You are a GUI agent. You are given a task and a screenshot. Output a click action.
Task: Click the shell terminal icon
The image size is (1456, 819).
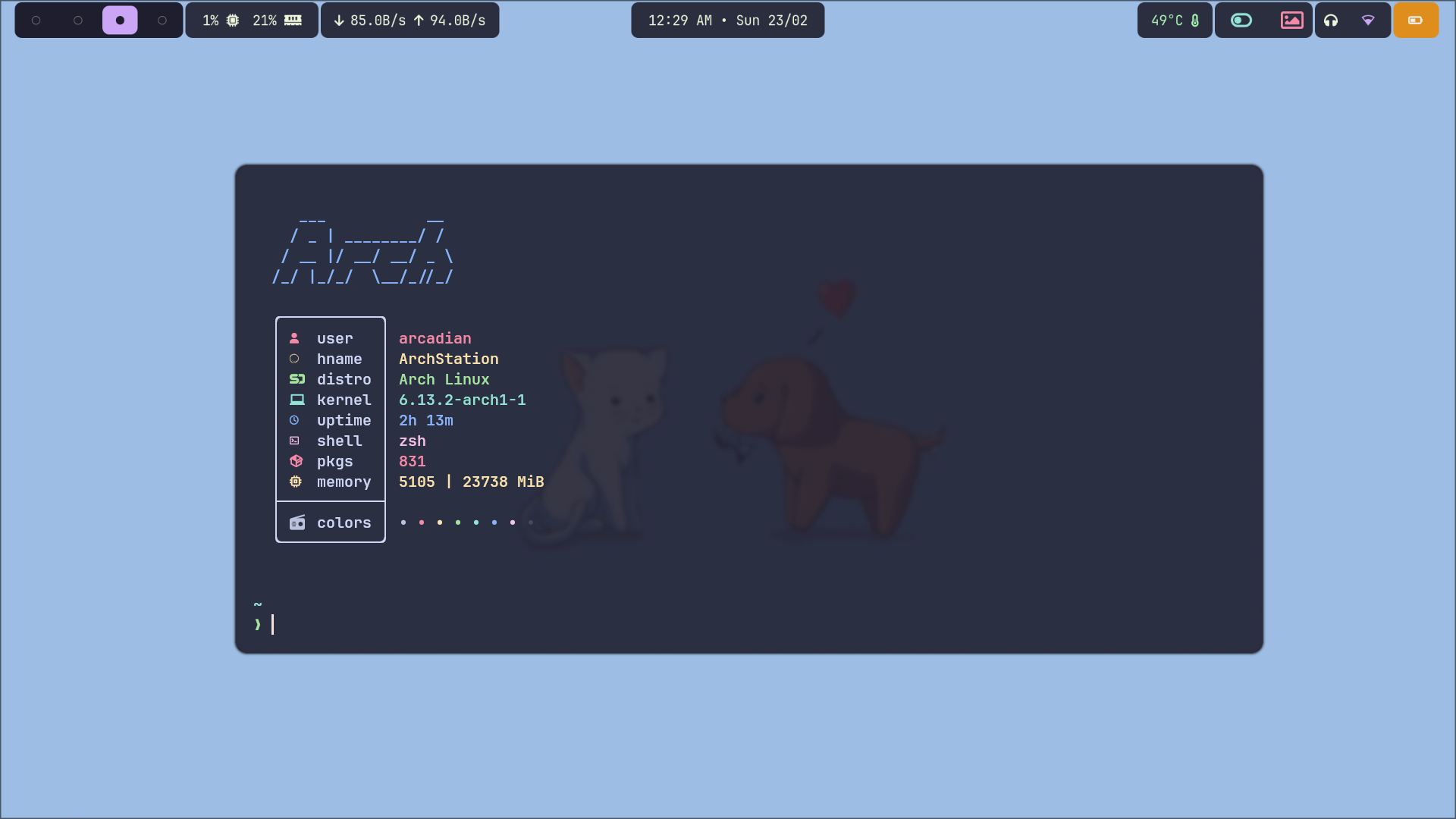294,441
